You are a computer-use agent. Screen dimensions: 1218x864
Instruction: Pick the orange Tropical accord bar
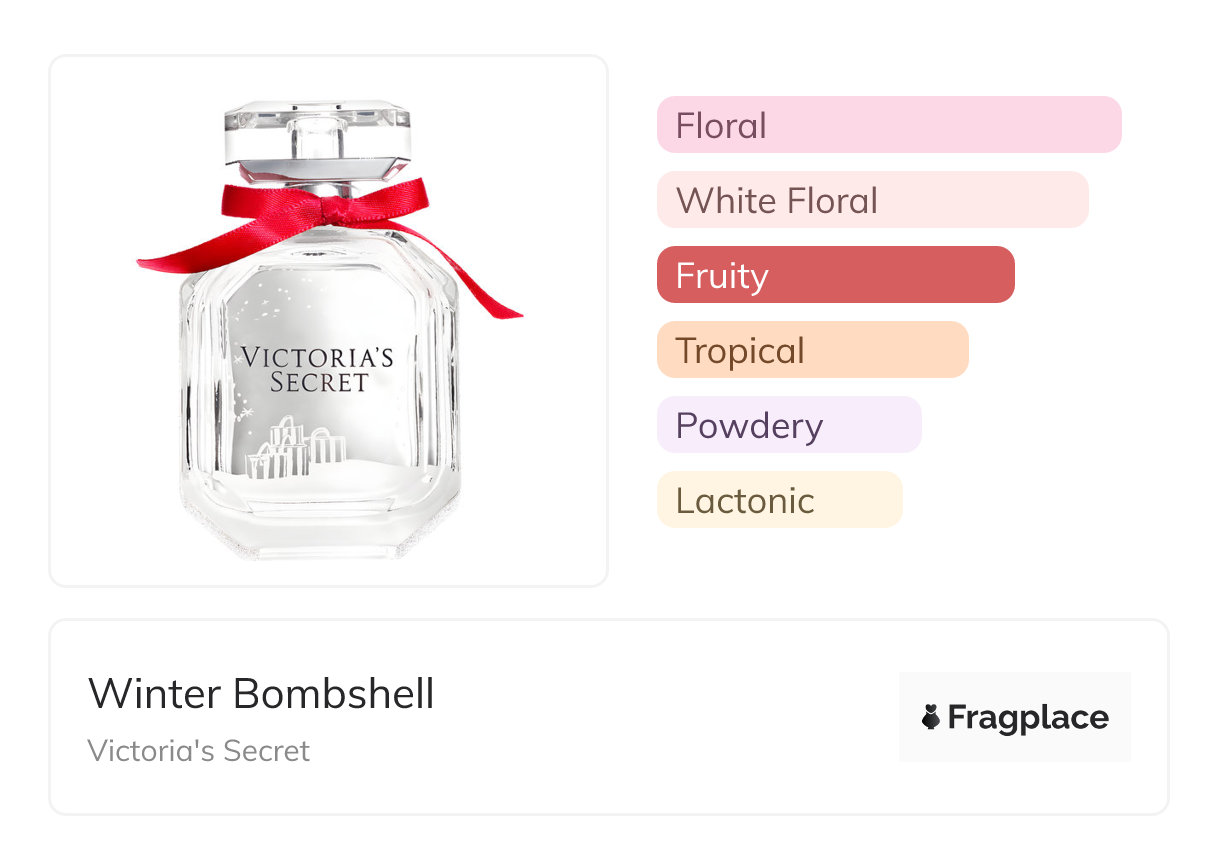[812, 350]
